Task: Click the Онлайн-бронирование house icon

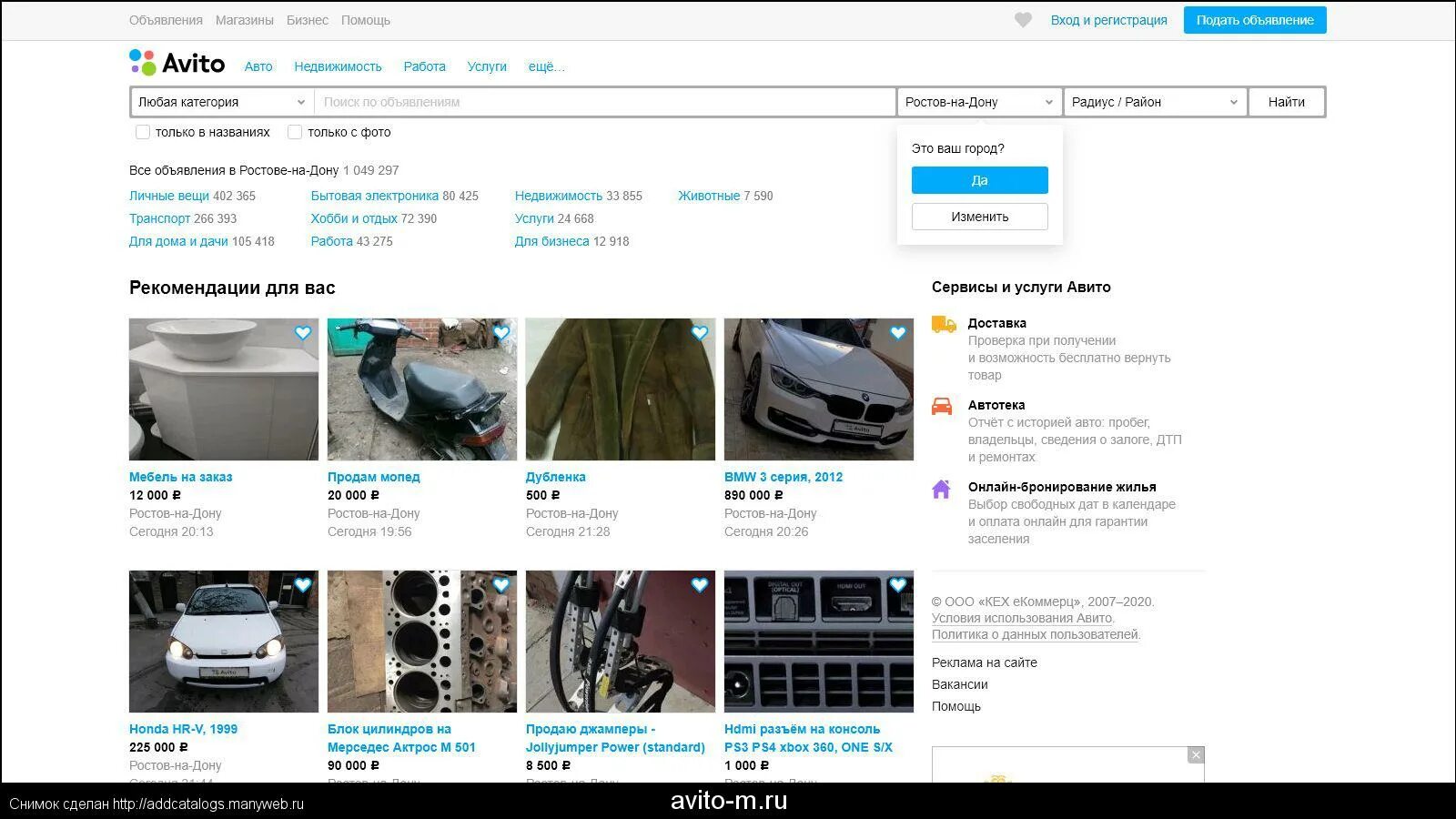Action: pyautogui.click(x=941, y=489)
